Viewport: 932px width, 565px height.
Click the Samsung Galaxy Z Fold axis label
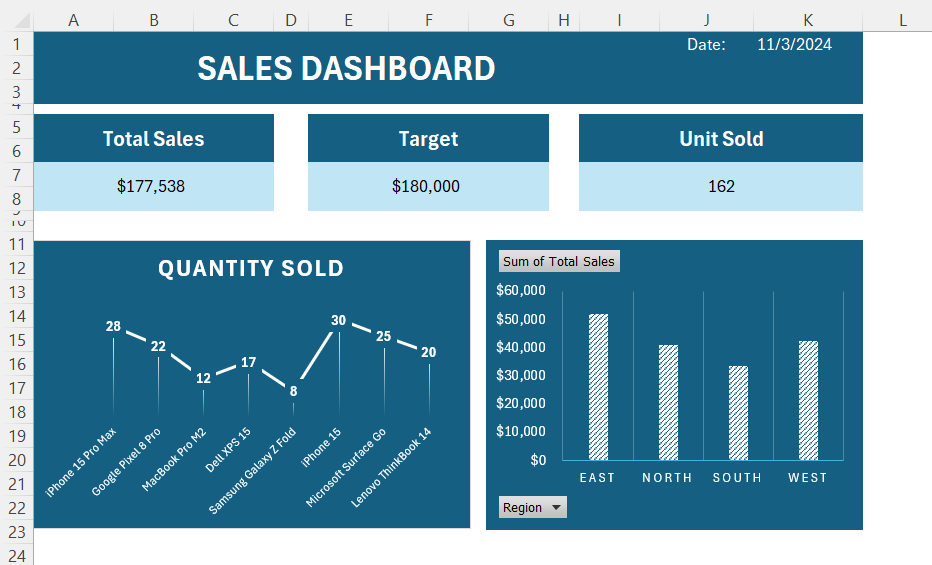tap(252, 471)
